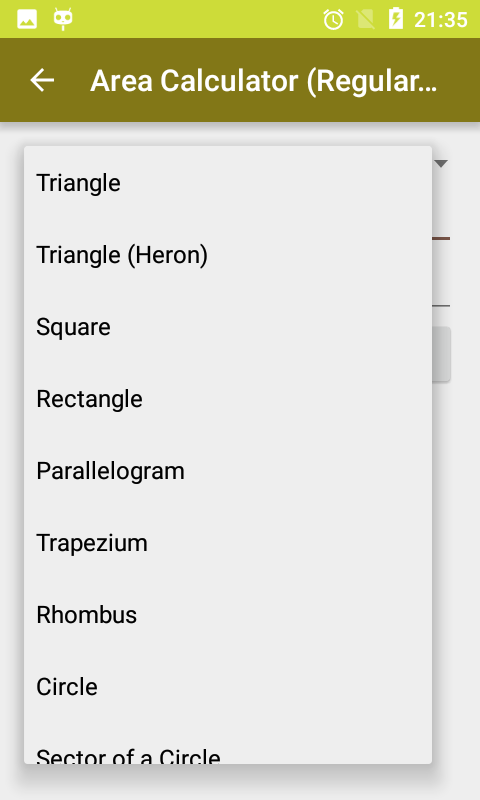
Task: Choose Parallelogram in the shape list
Action: (228, 470)
